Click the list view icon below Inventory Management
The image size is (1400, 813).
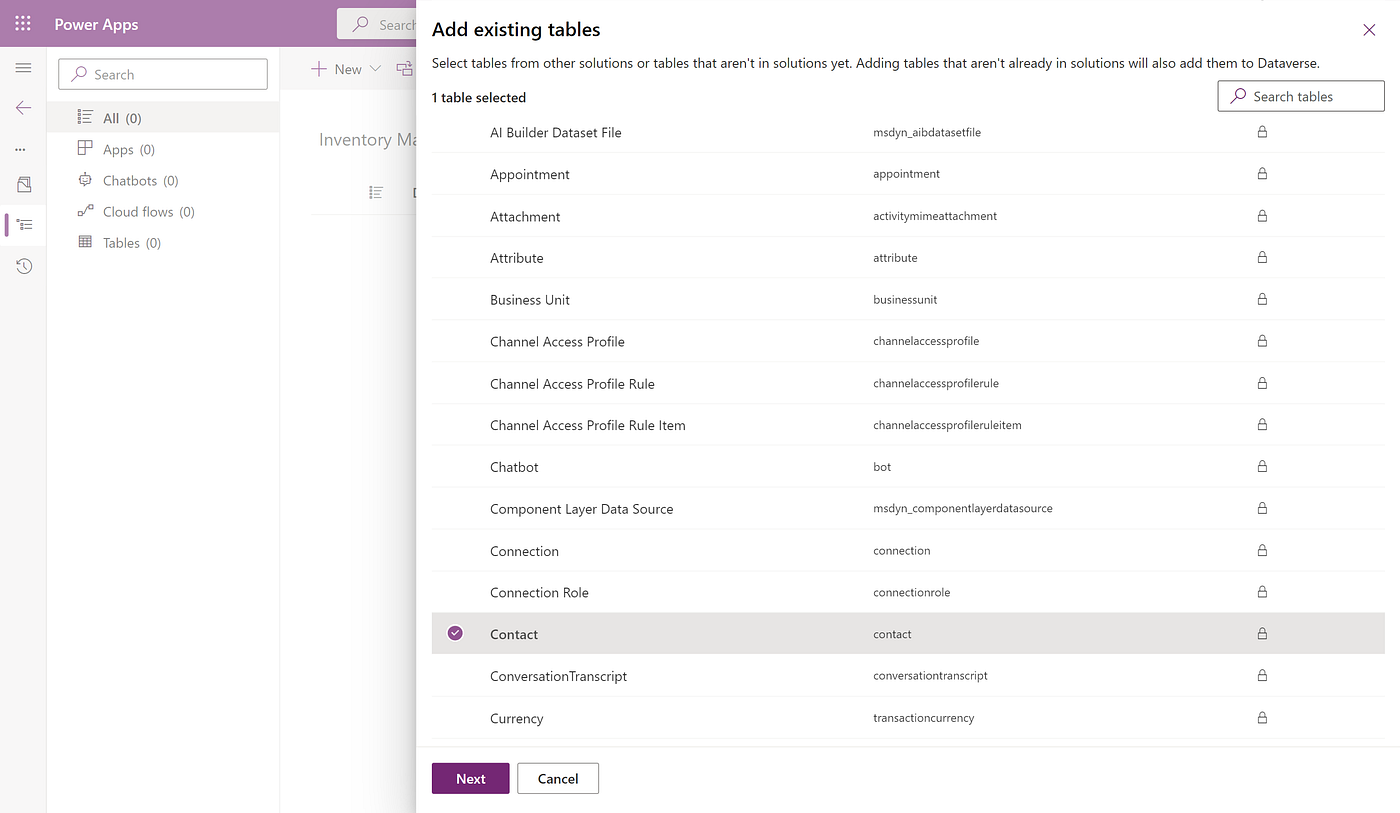click(x=376, y=192)
